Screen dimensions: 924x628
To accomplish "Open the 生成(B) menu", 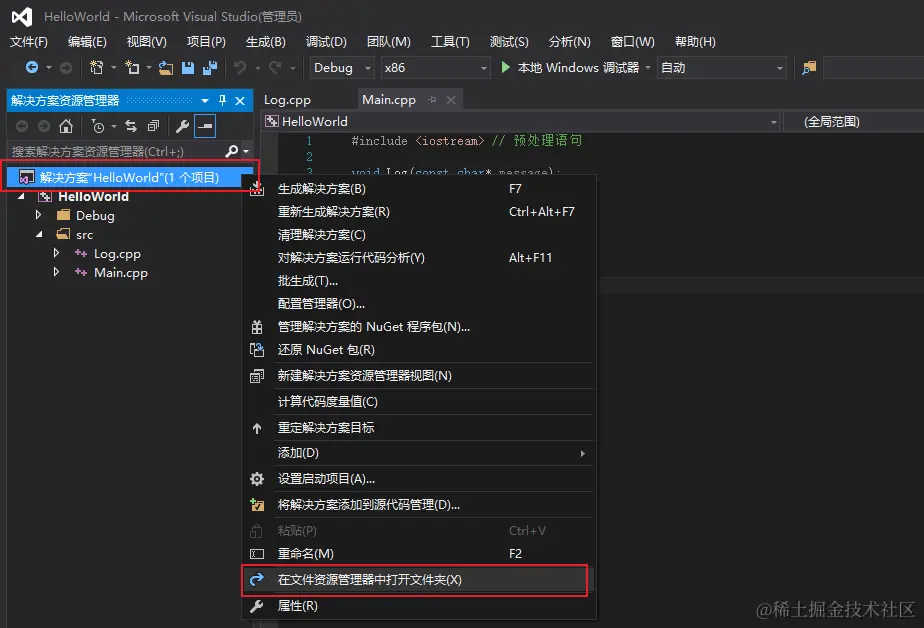I will click(x=266, y=42).
